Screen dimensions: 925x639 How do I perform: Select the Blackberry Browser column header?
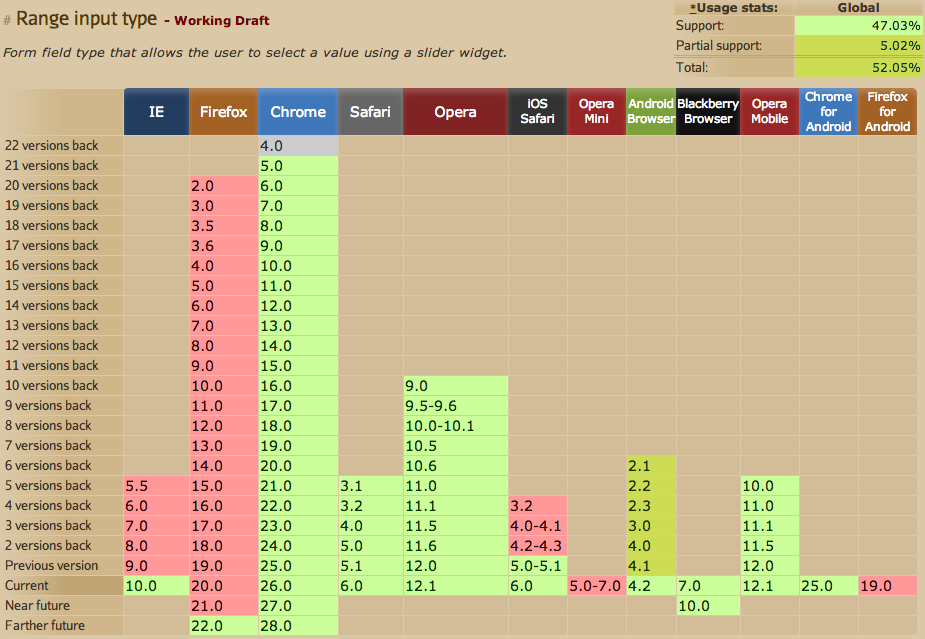(x=708, y=112)
